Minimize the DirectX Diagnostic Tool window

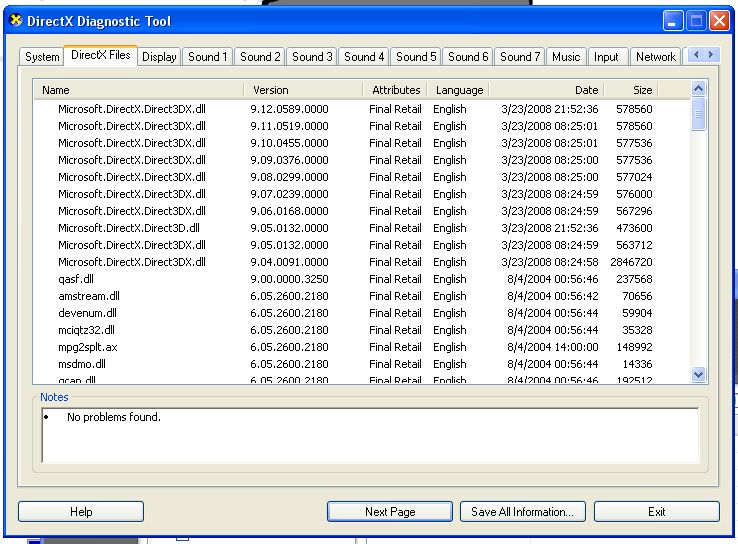pyautogui.click(x=673, y=20)
